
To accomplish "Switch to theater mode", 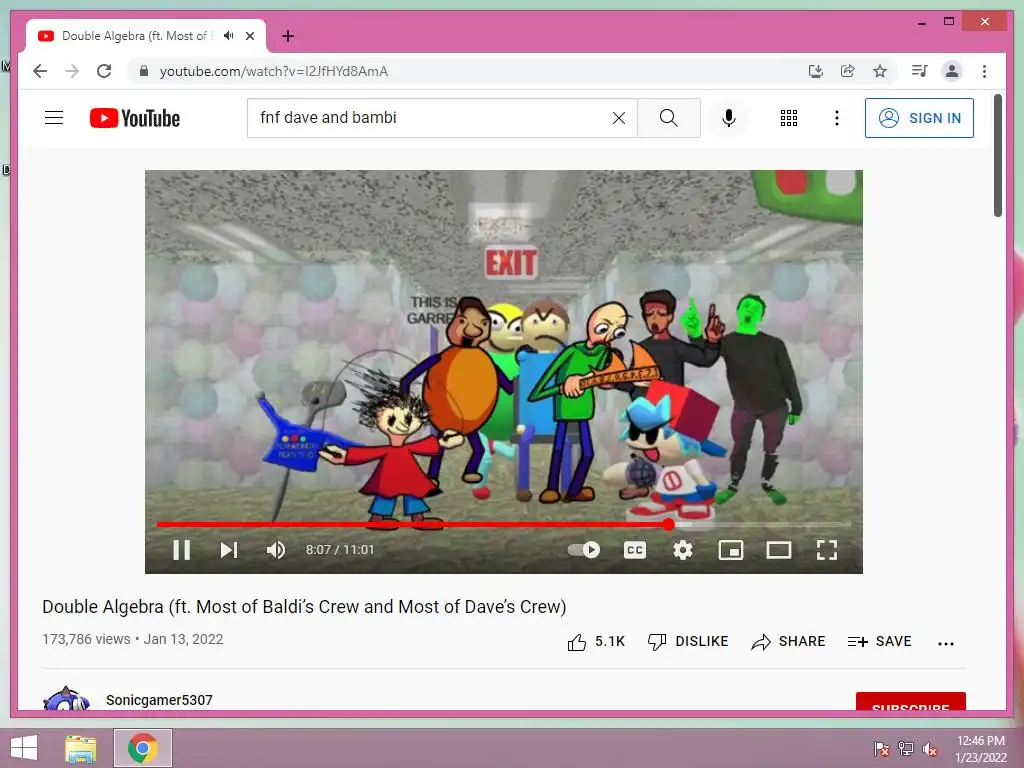I will pos(778,550).
